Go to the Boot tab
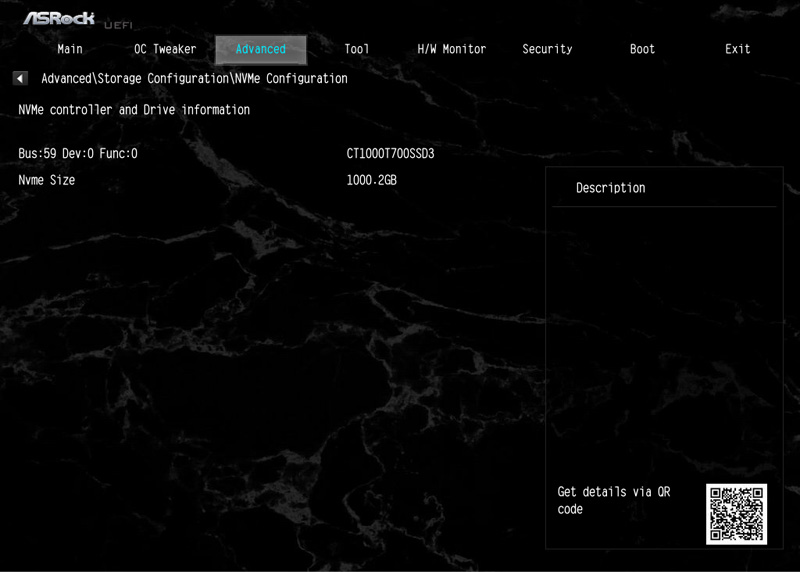Image resolution: width=800 pixels, height=572 pixels. [642, 49]
